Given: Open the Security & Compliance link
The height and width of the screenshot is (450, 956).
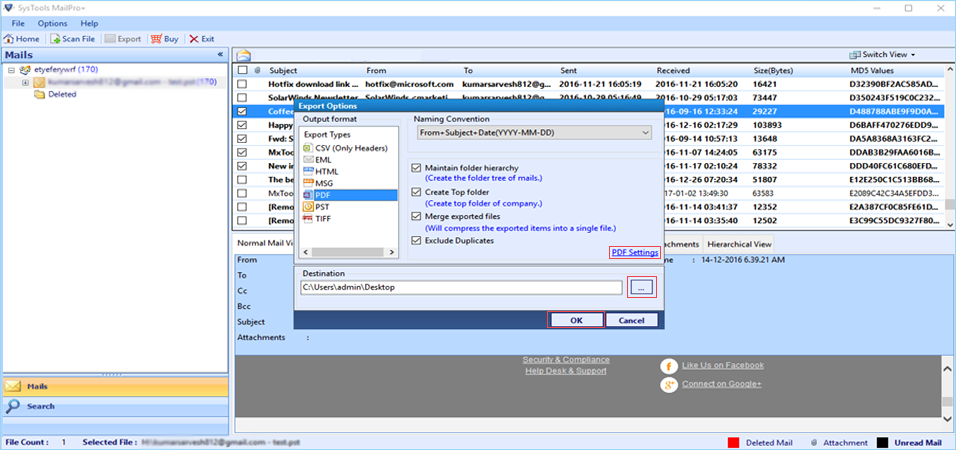Looking at the screenshot, I should pyautogui.click(x=566, y=360).
